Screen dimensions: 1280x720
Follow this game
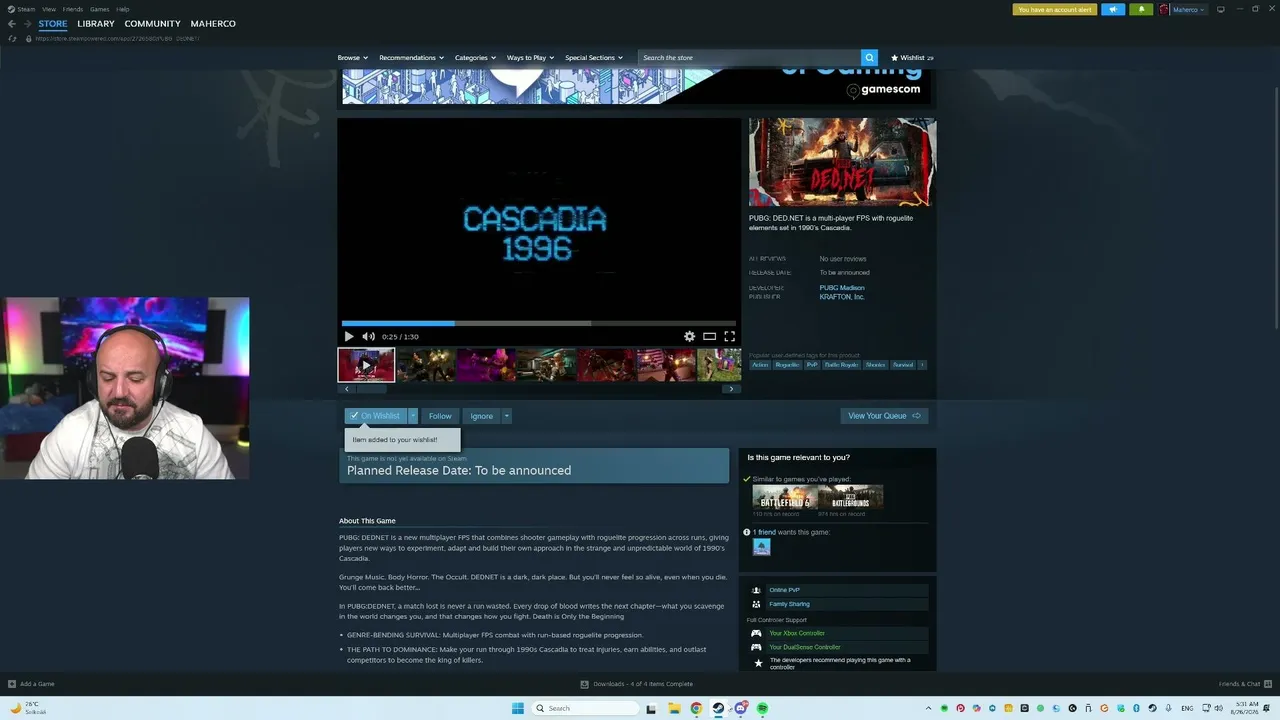tap(440, 416)
